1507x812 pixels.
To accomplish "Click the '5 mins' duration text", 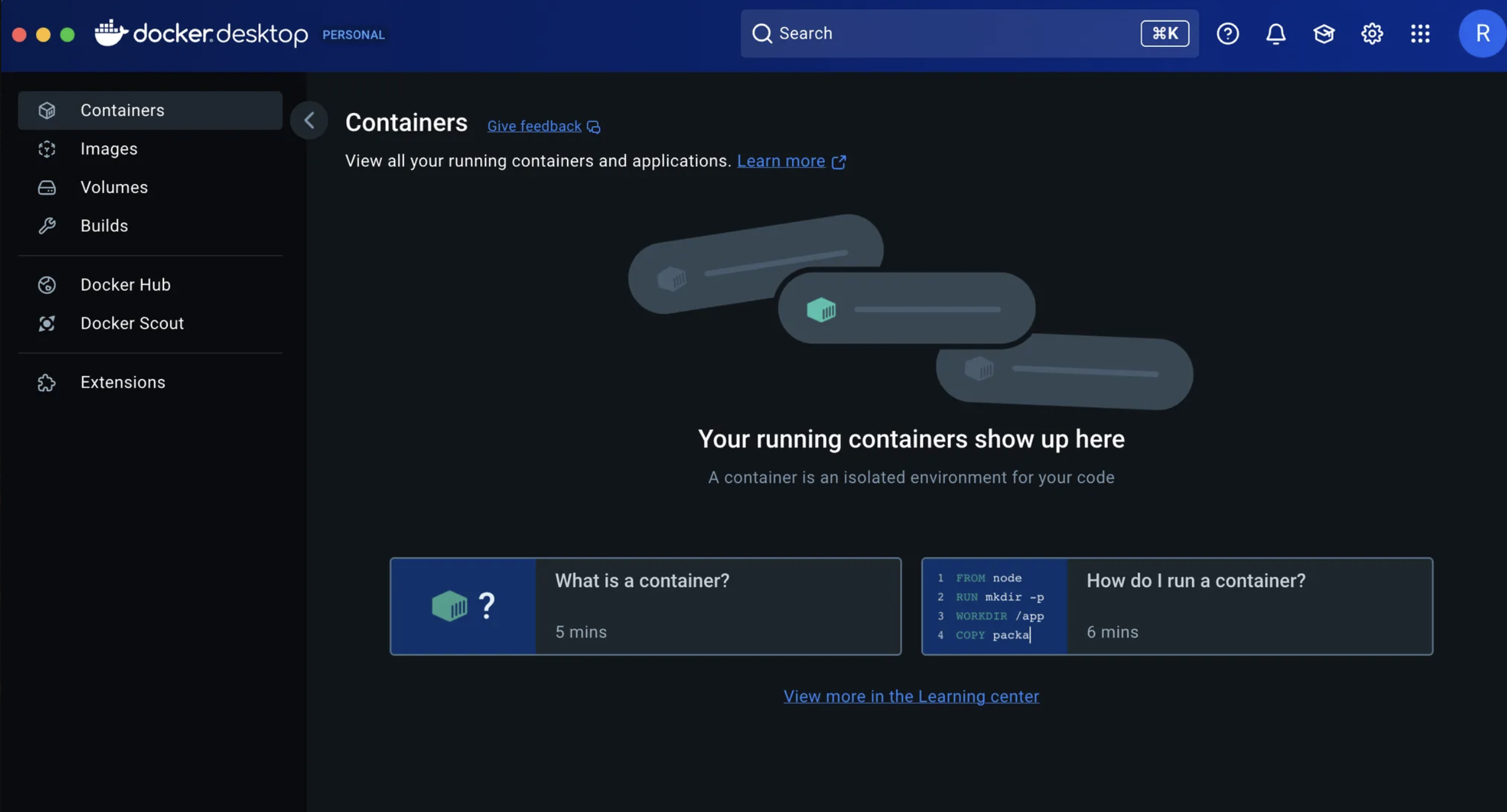I will pos(581,632).
